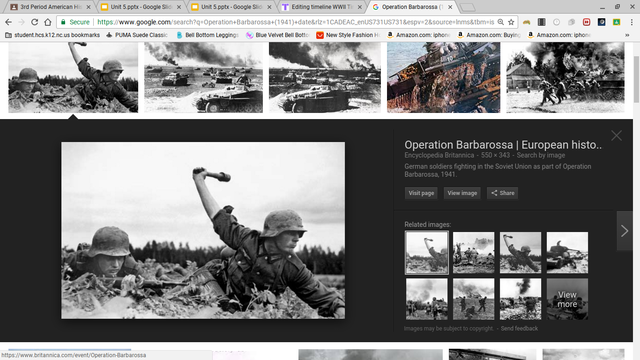Show the next image with the right arrow
The height and width of the screenshot is (360, 640).
point(624,231)
